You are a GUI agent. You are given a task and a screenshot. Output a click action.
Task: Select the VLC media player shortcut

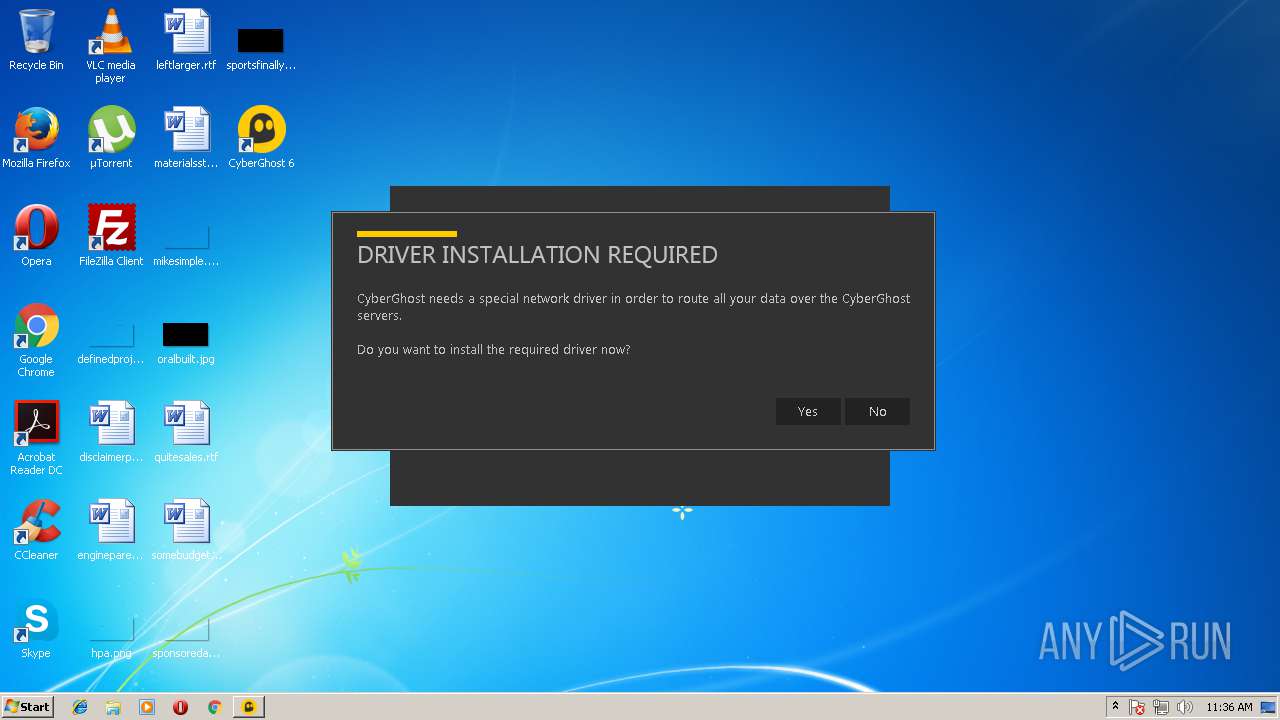click(111, 45)
